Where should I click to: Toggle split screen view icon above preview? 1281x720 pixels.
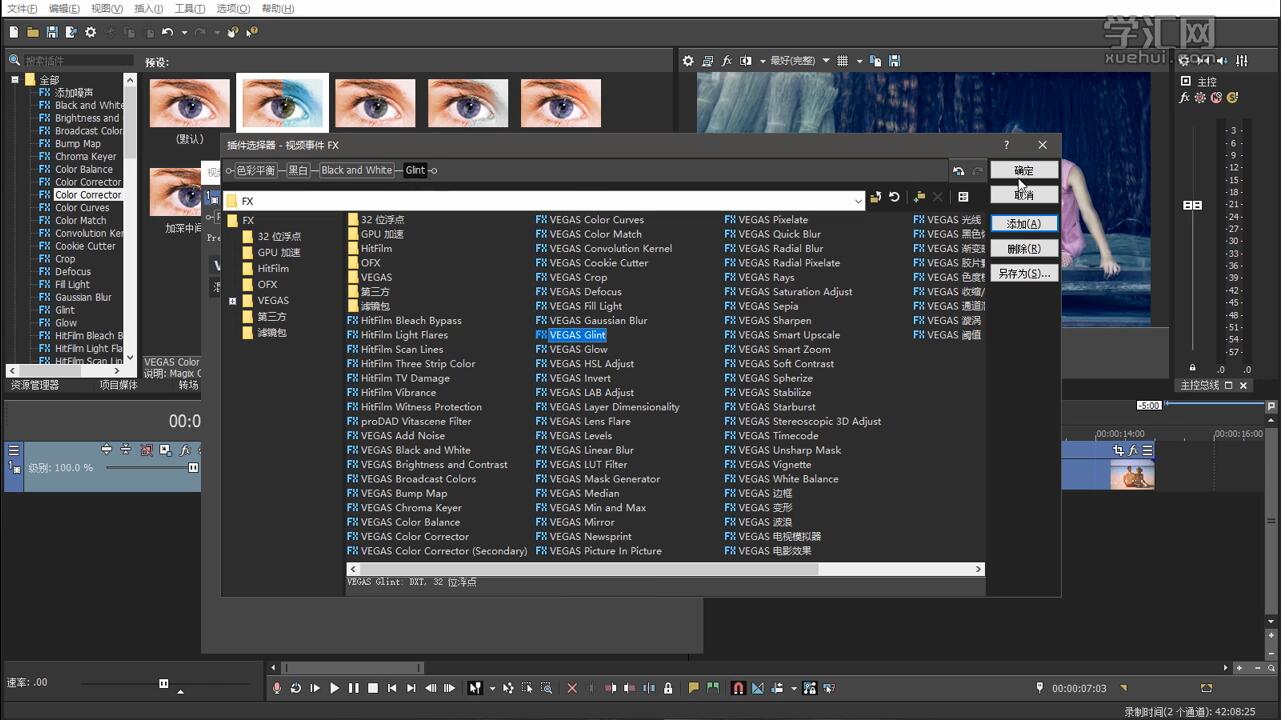click(x=746, y=61)
